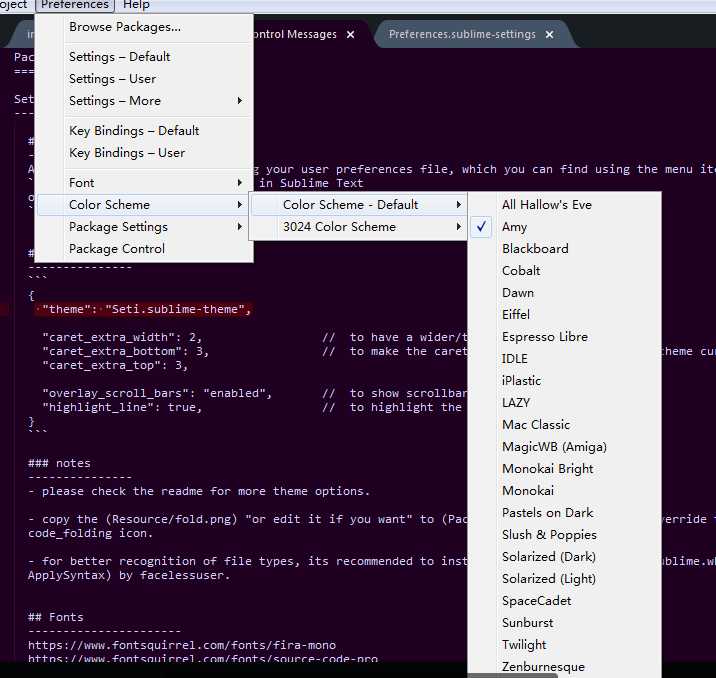This screenshot has width=716, height=678.
Task: Open Key Bindings – User
Action: pos(144,152)
